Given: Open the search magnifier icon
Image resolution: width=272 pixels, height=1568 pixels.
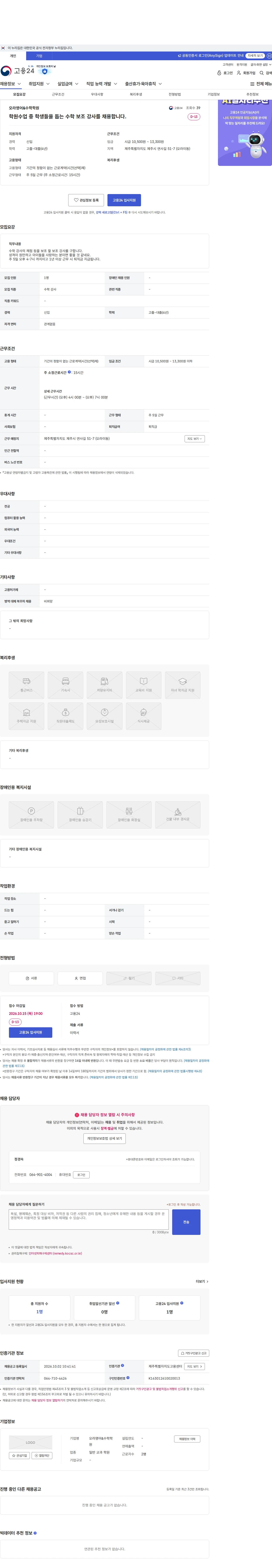Looking at the screenshot, I should 262,73.
